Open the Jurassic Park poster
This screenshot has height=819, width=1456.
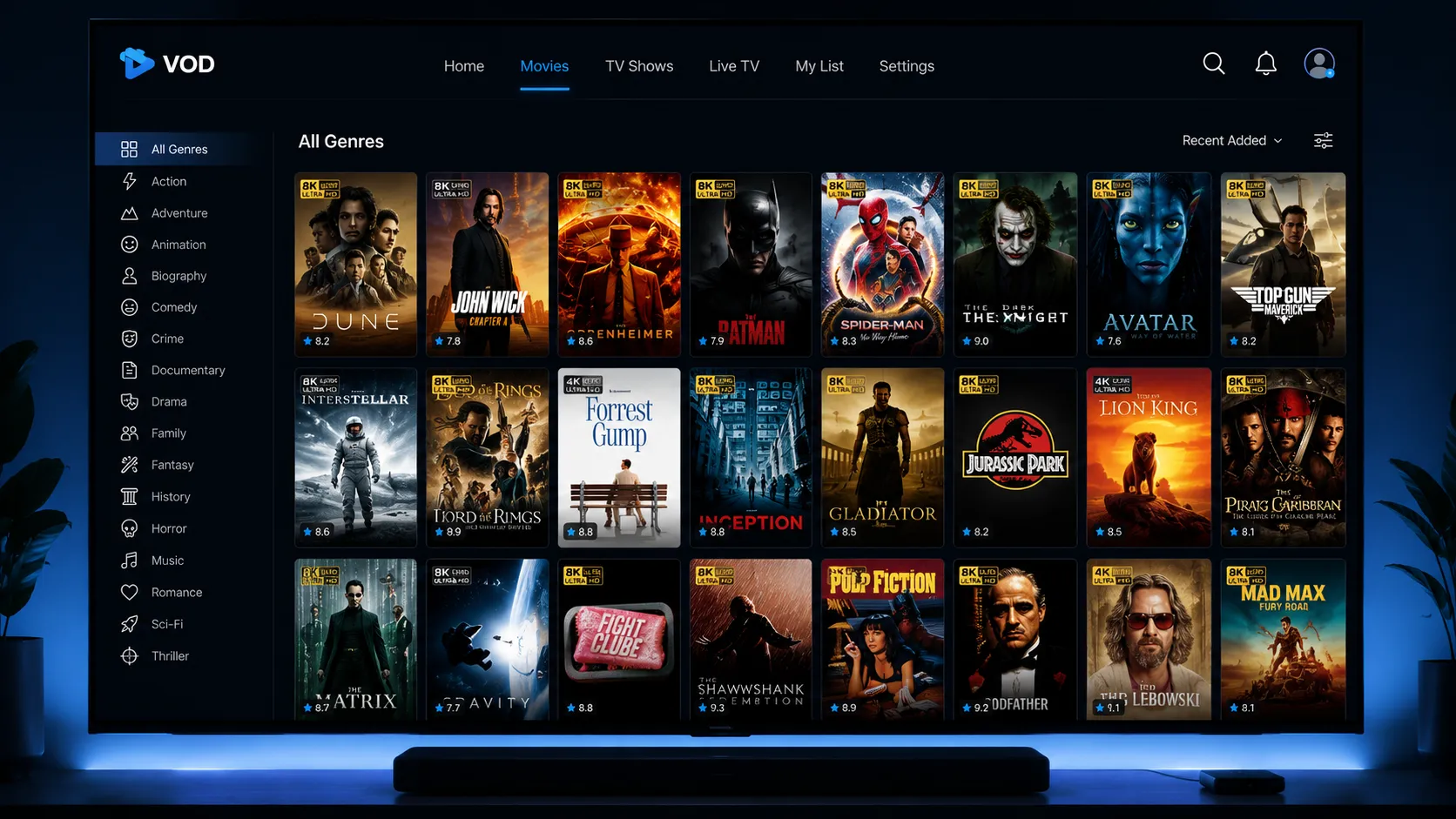(x=1015, y=458)
